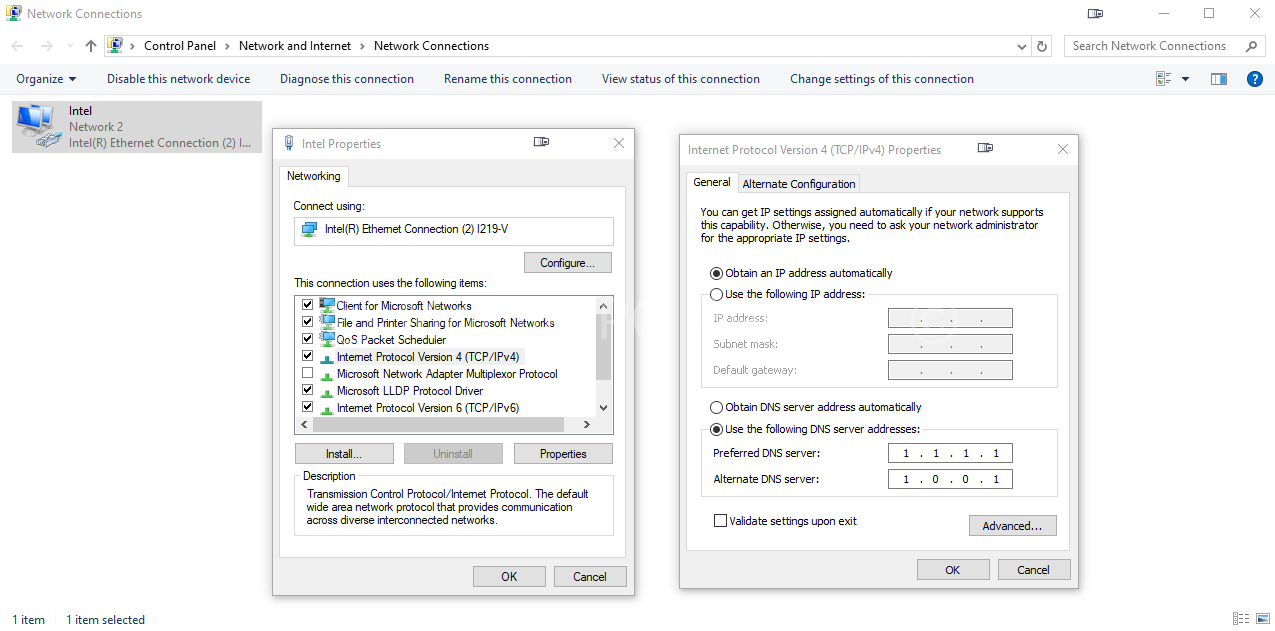Toggle Client for Microsoft Networks checkbox
This screenshot has width=1275, height=631.
tap(307, 305)
